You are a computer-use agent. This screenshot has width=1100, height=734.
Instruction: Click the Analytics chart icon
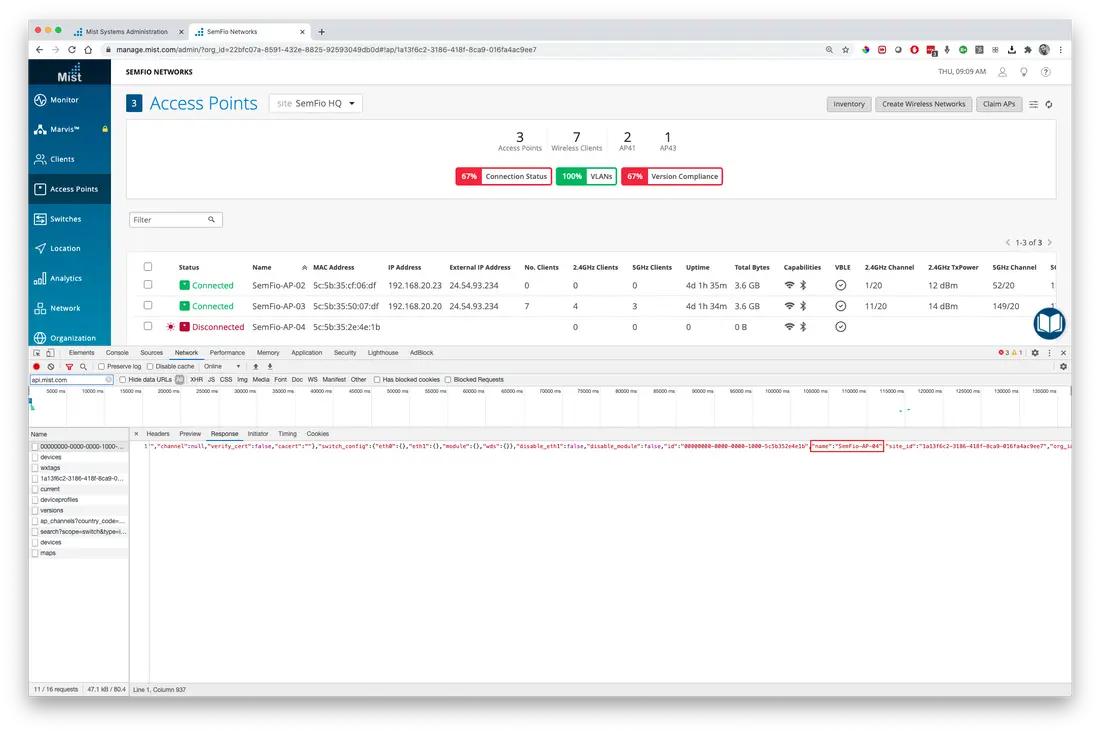point(40,279)
